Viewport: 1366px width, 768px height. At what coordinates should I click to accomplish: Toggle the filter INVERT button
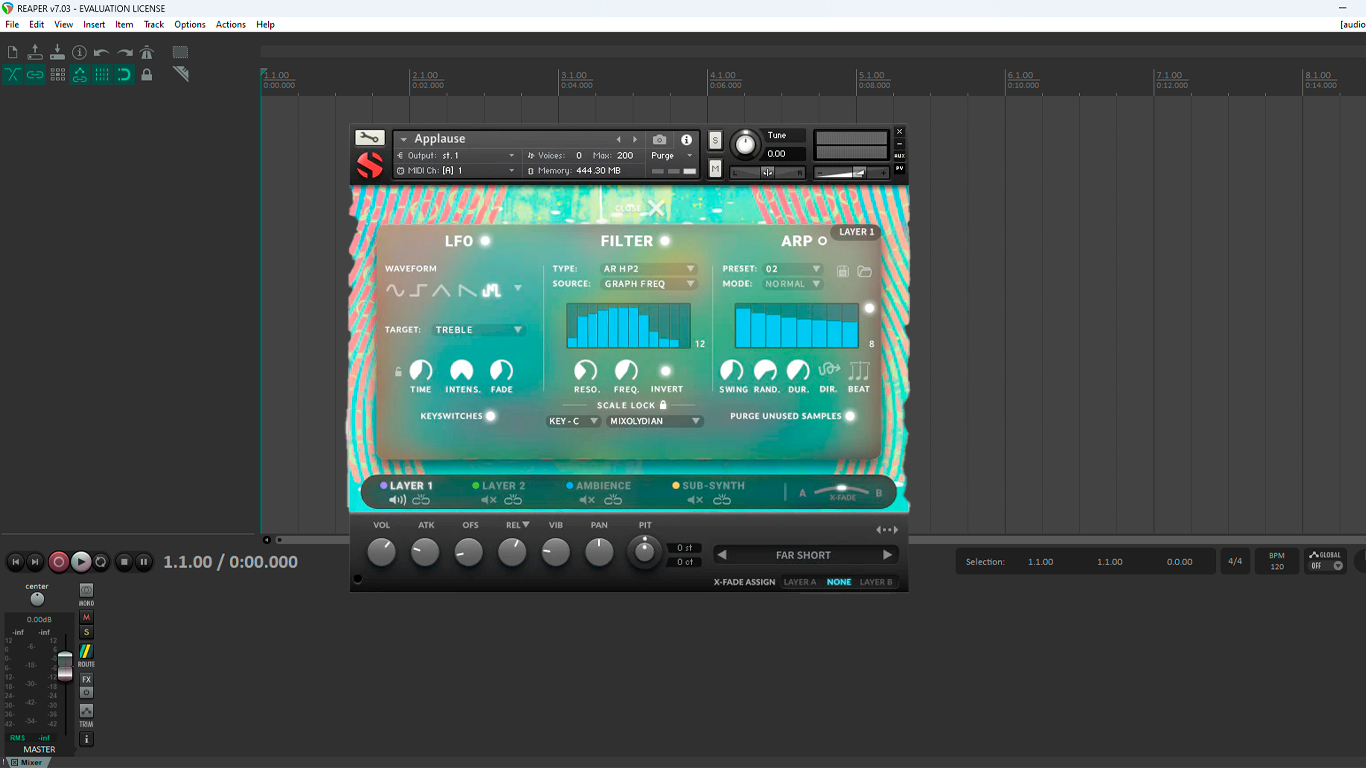[666, 370]
